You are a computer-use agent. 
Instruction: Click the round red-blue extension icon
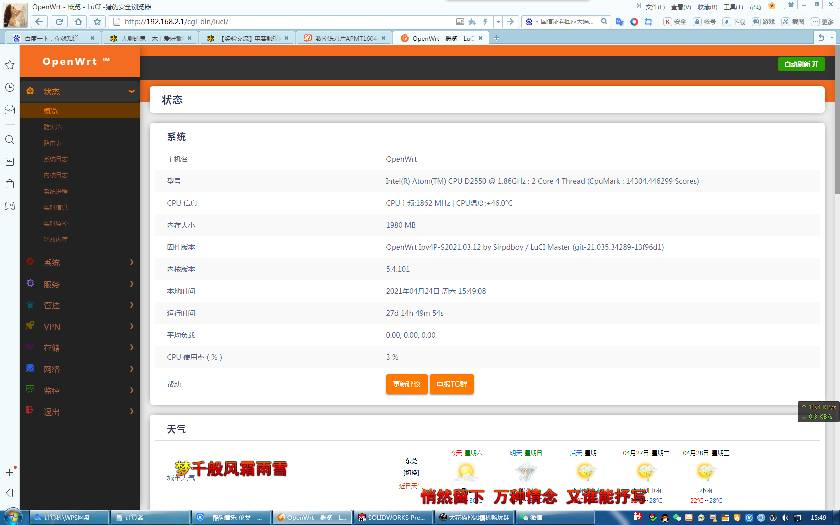(634, 22)
